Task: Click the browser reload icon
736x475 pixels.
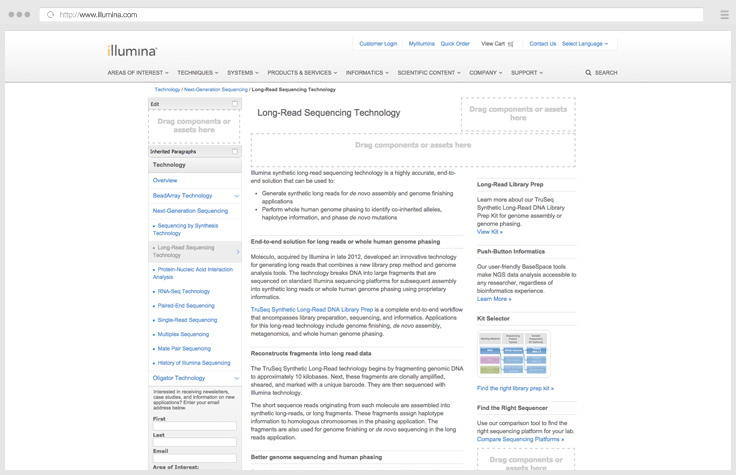Action: pyautogui.click(x=51, y=15)
